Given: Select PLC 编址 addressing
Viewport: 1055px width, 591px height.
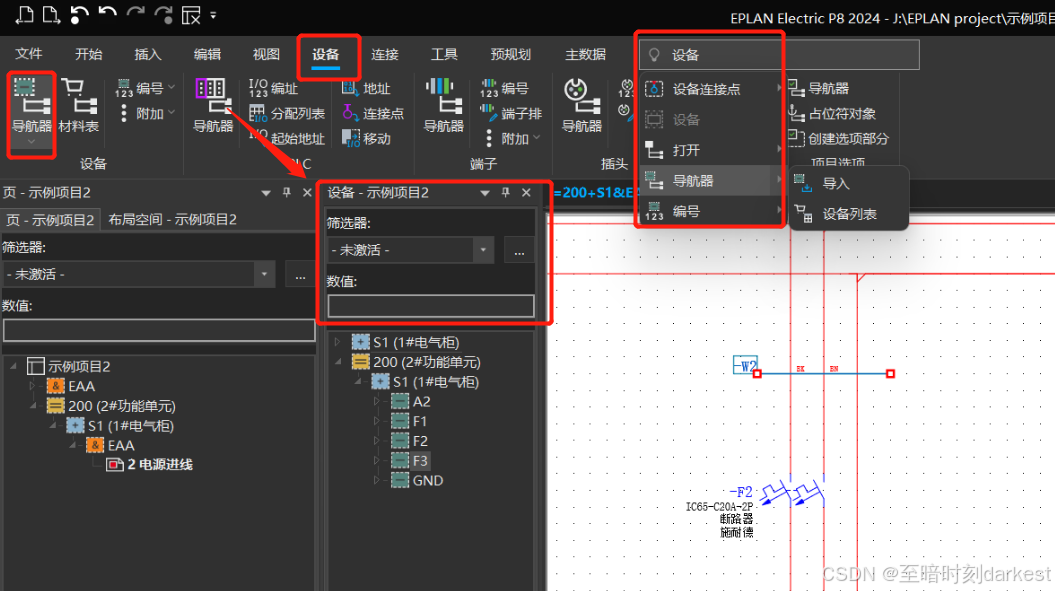Looking at the screenshot, I should click(x=274, y=88).
